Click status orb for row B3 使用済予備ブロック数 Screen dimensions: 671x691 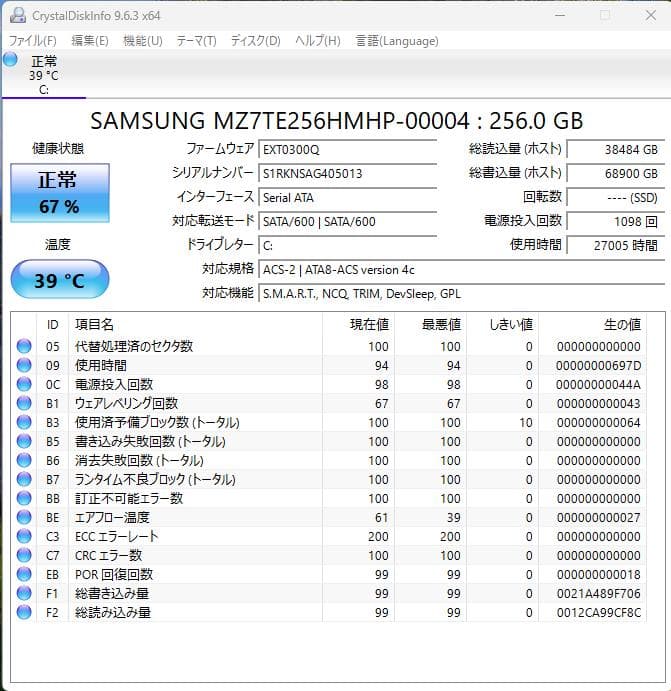click(24, 422)
